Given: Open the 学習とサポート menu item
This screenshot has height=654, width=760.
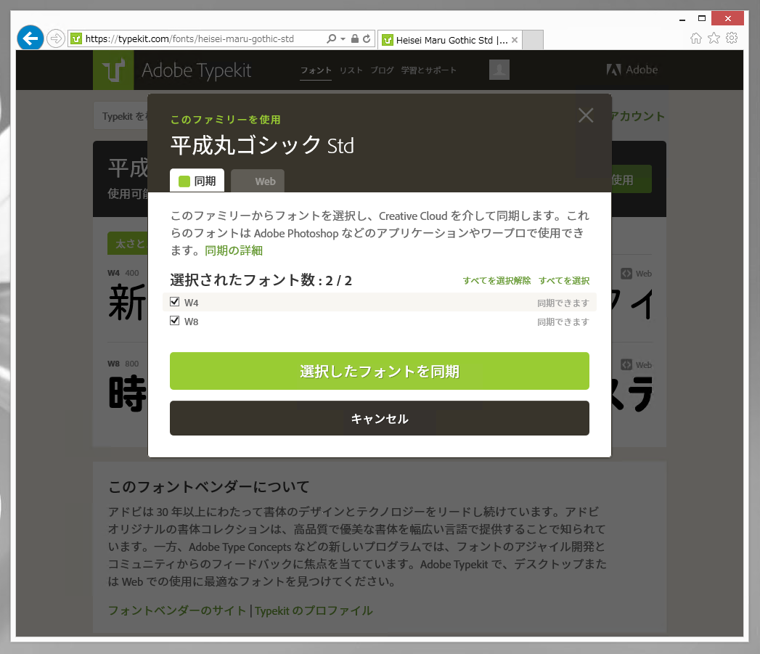Looking at the screenshot, I should pos(428,70).
